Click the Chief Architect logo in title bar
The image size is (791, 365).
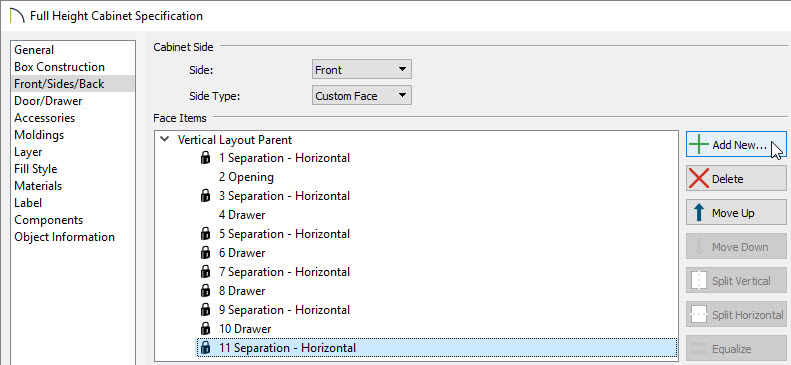pyautogui.click(x=17, y=16)
